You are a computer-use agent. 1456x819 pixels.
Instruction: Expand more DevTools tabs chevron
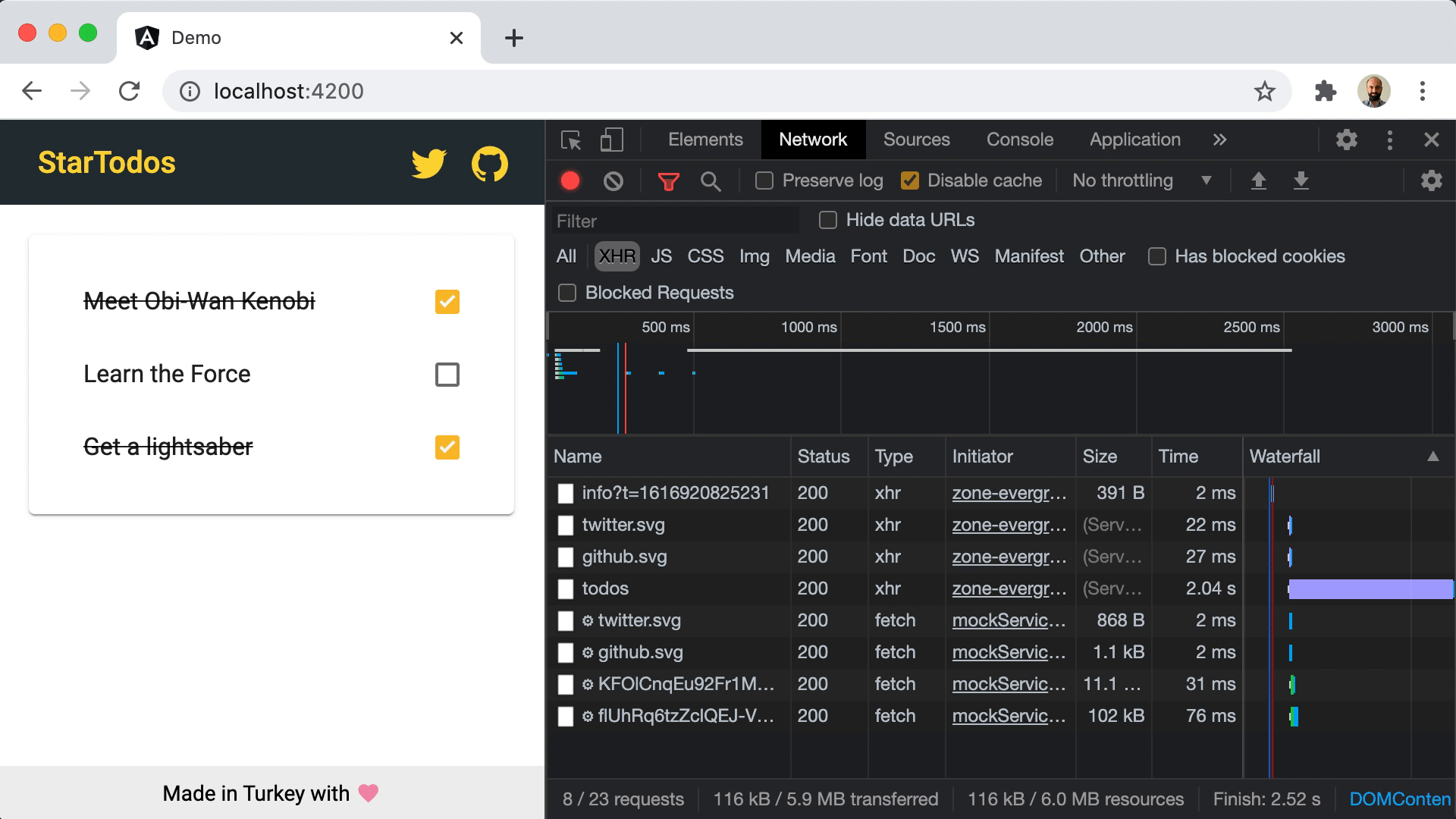(1219, 140)
